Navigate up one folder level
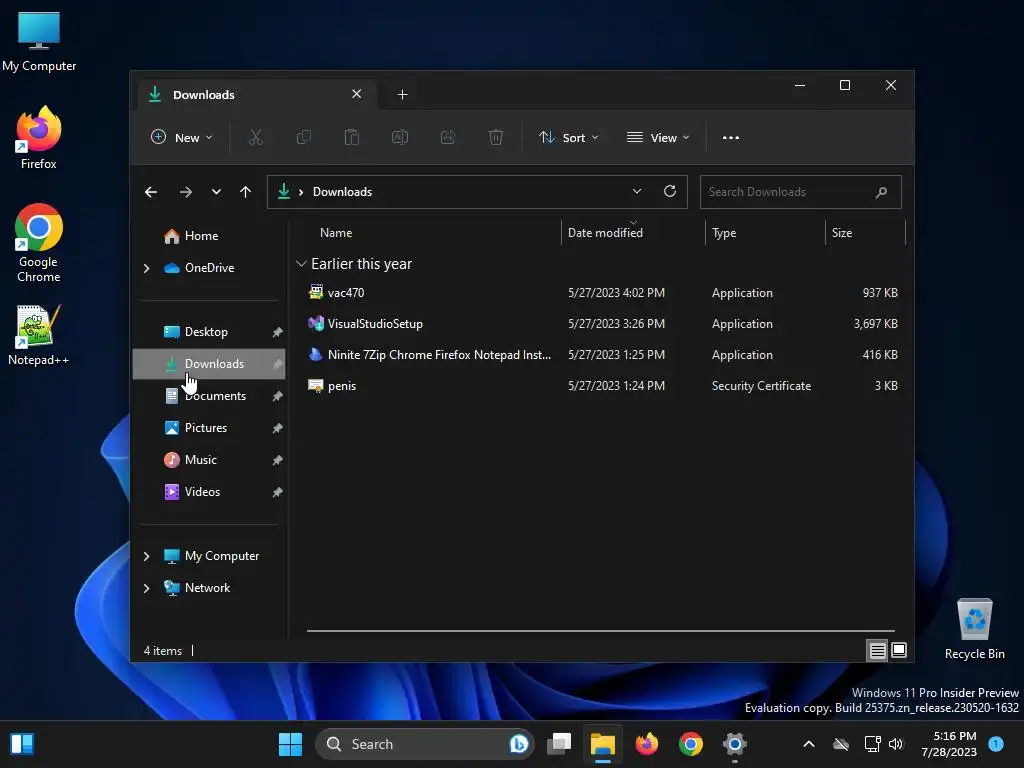Viewport: 1024px width, 768px height. (246, 192)
